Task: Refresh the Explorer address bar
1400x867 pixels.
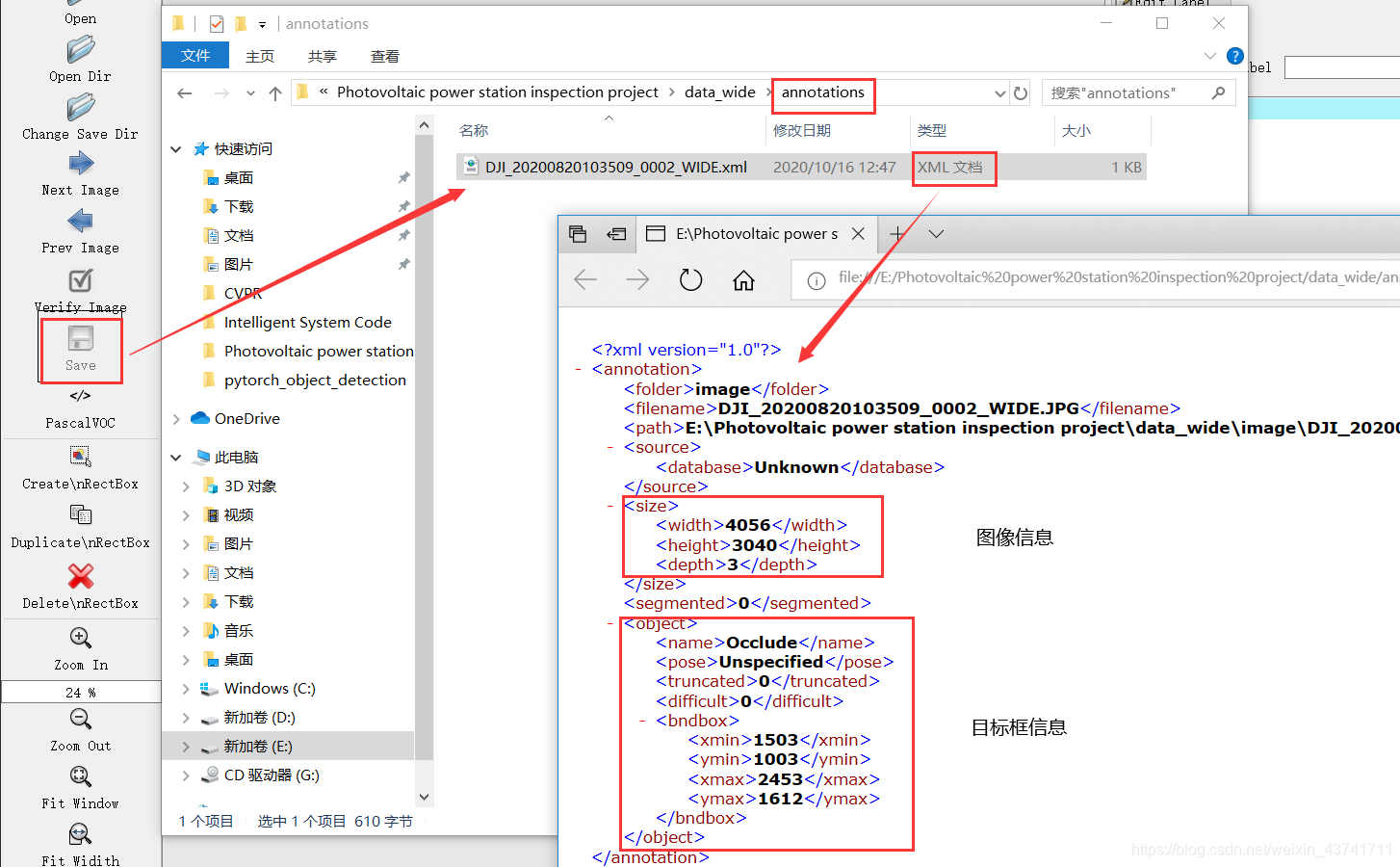Action: pyautogui.click(x=1021, y=93)
